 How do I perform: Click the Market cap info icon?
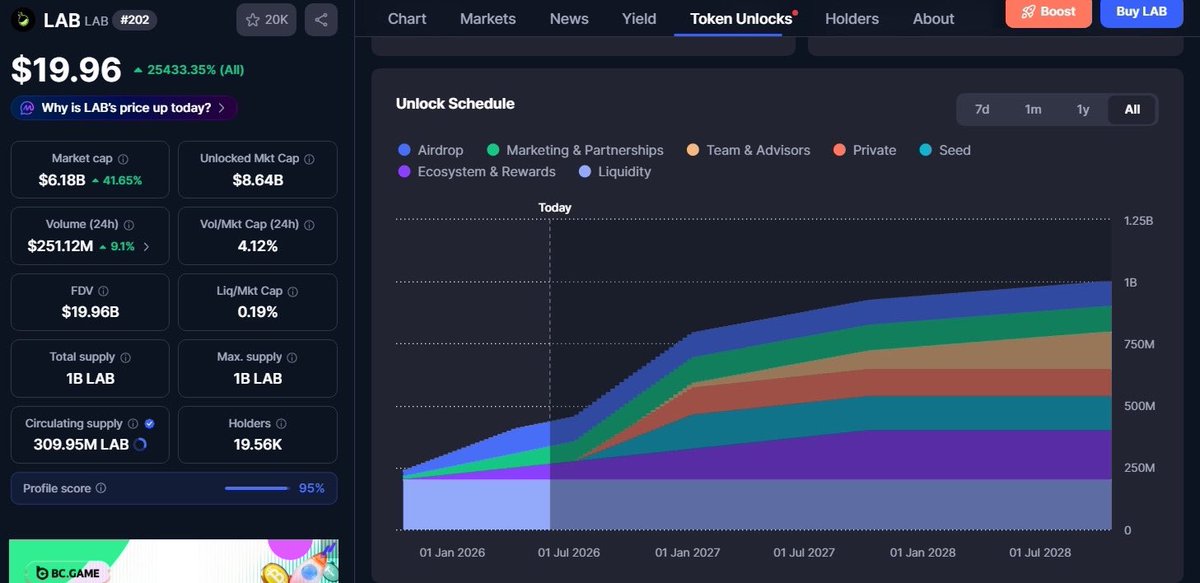123,159
